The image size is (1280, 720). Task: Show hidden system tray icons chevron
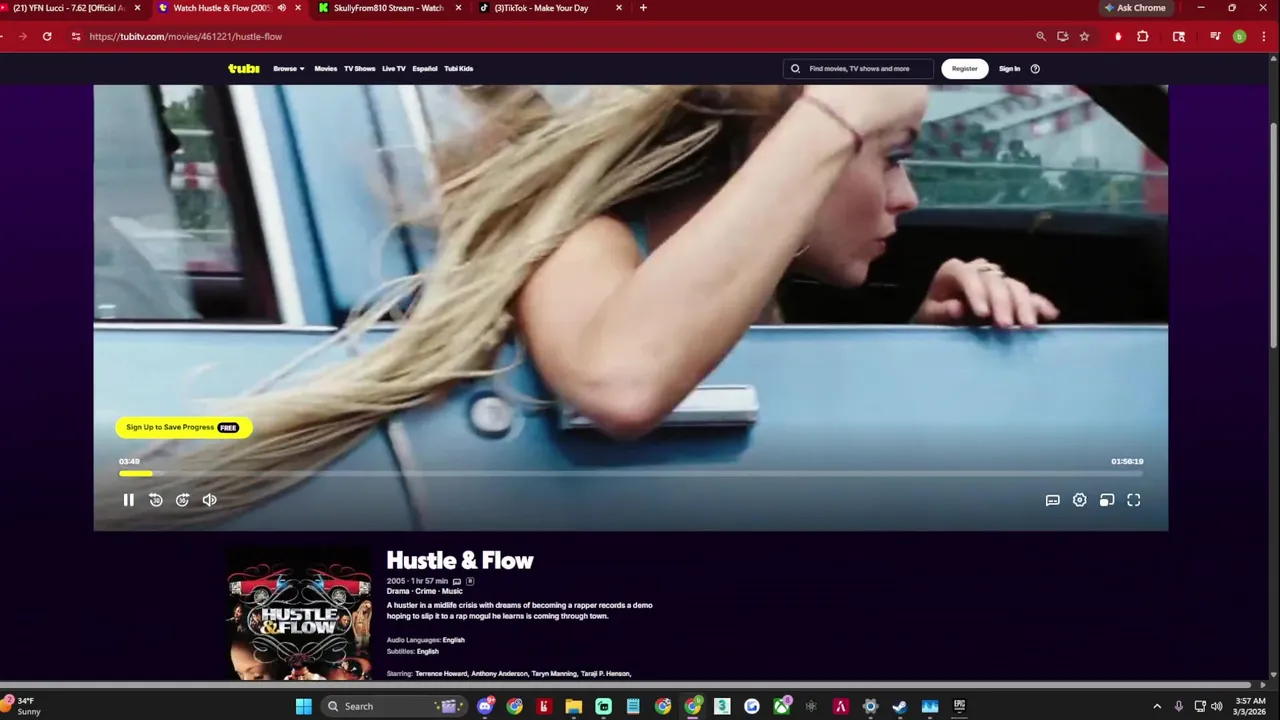point(1157,706)
